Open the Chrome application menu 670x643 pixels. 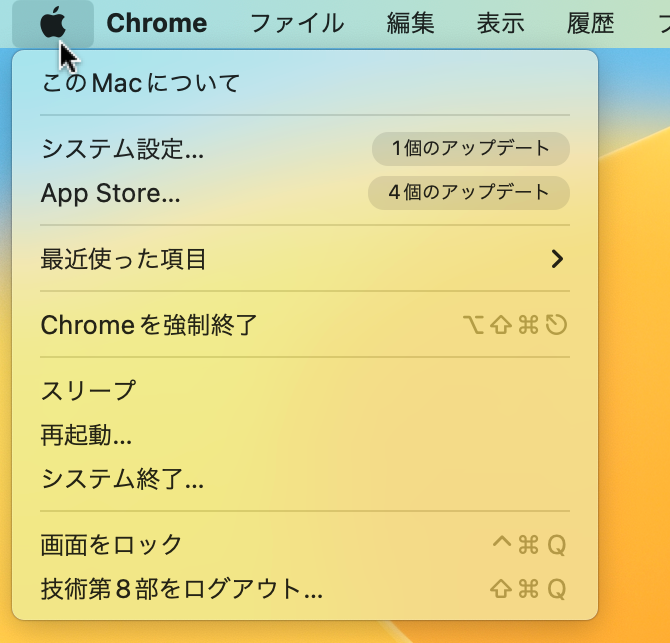[156, 23]
